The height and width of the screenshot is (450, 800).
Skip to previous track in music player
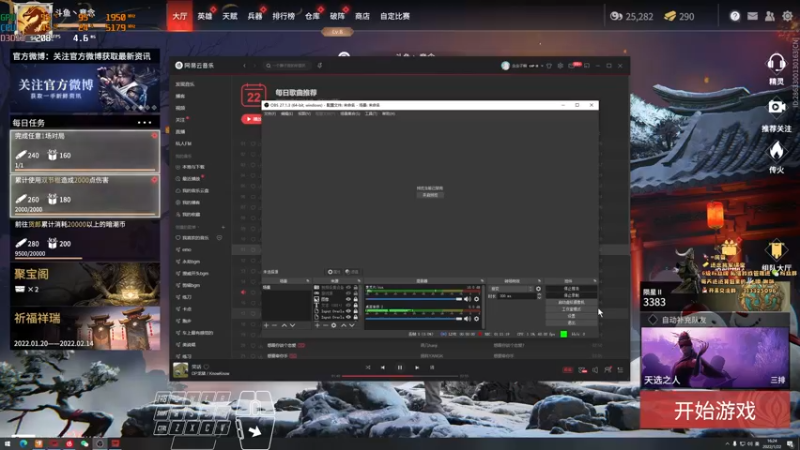click(383, 367)
